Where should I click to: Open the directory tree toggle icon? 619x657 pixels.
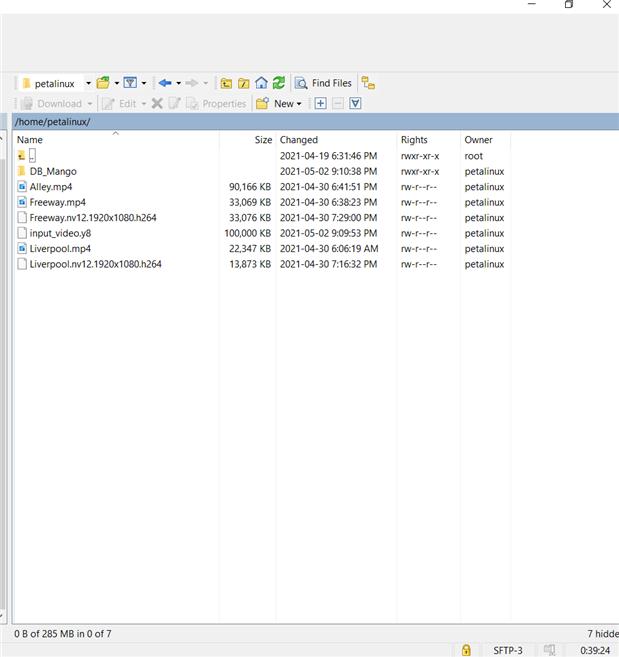coord(369,83)
